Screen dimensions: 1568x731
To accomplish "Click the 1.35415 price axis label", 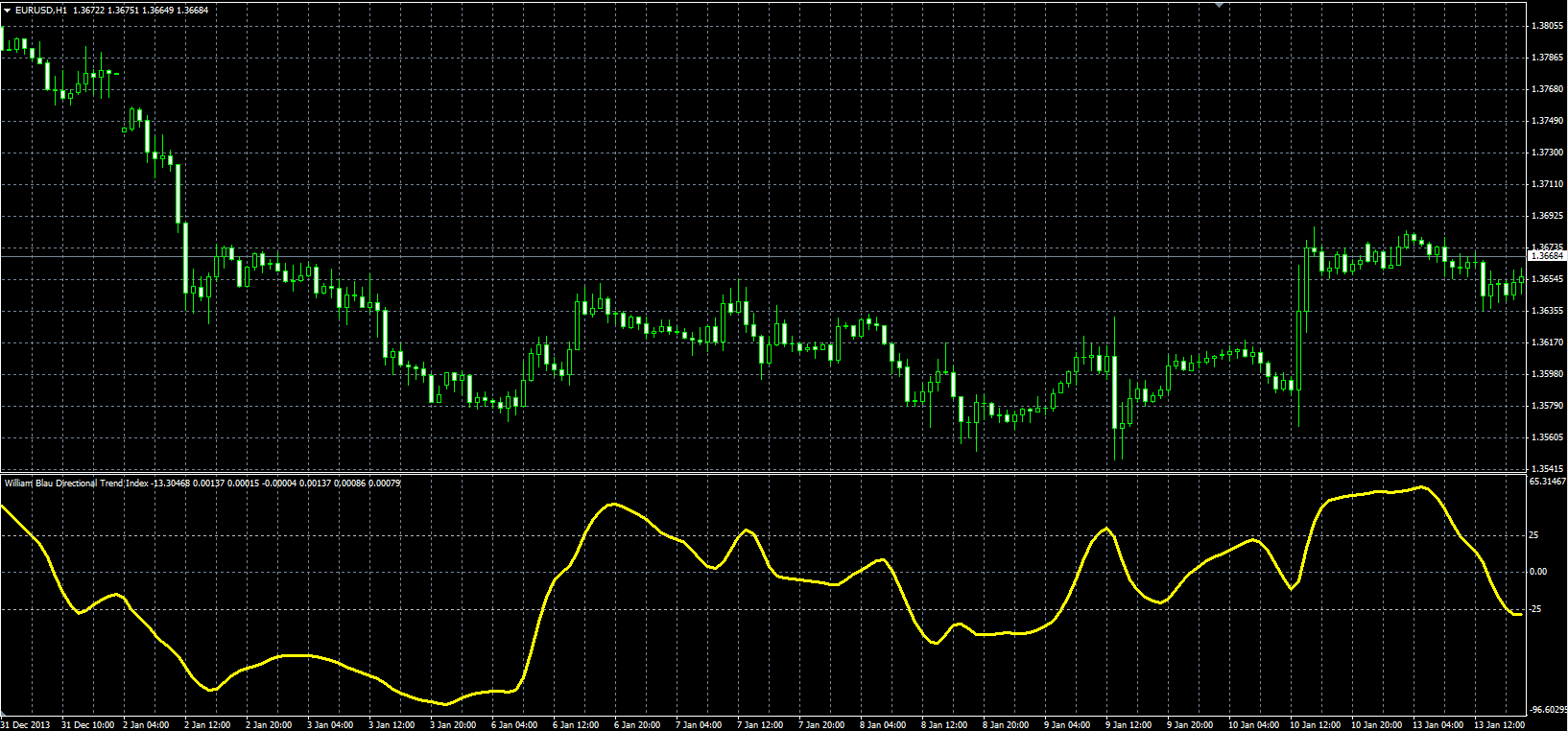I will [1549, 469].
